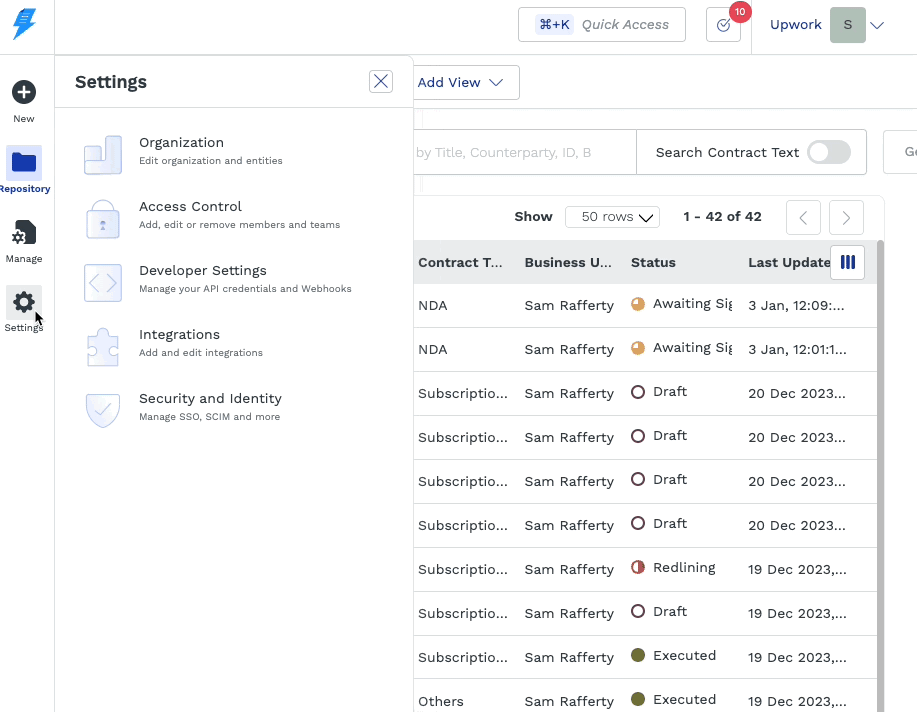Click the Upwork link
The image size is (917, 712).
pos(795,24)
